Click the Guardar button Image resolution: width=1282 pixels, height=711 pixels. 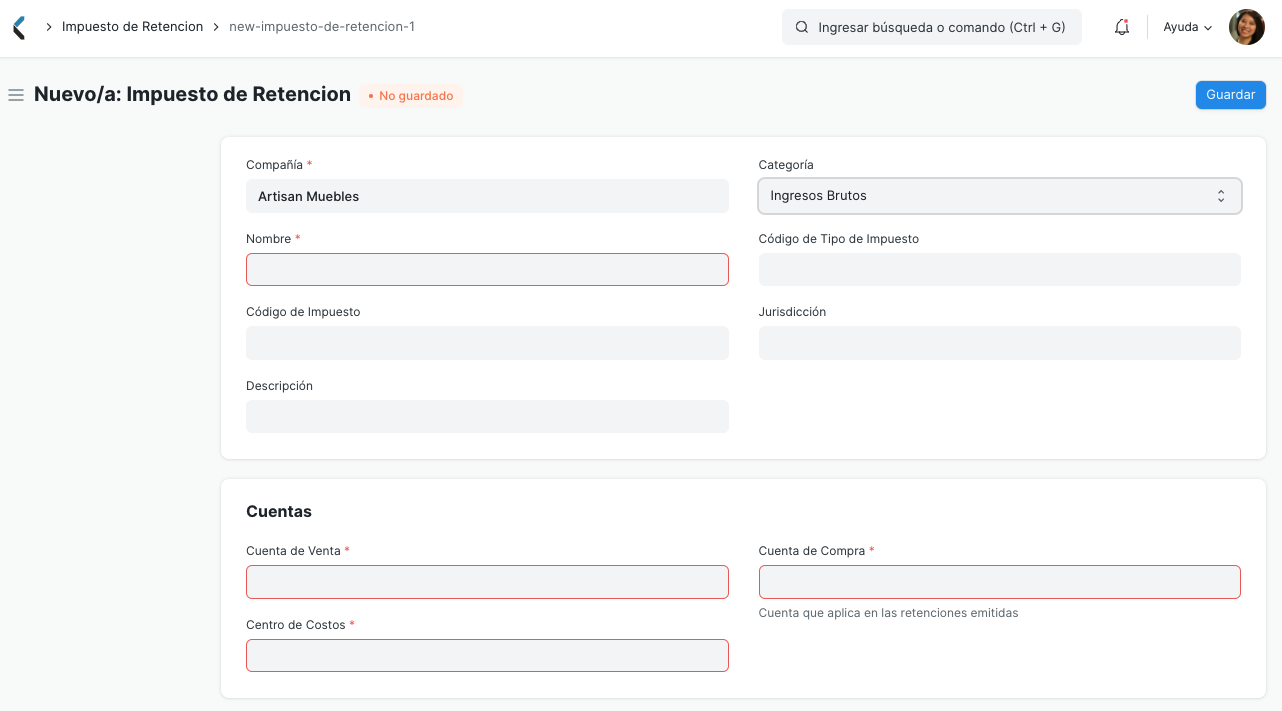(x=1231, y=95)
